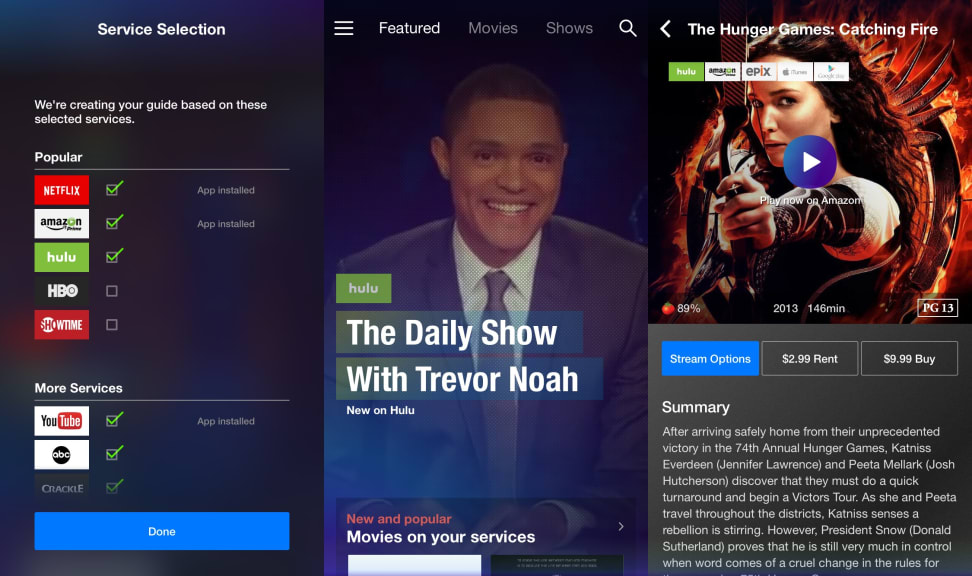Click the More Services section heading
Screen dimensions: 972x576
(x=79, y=388)
